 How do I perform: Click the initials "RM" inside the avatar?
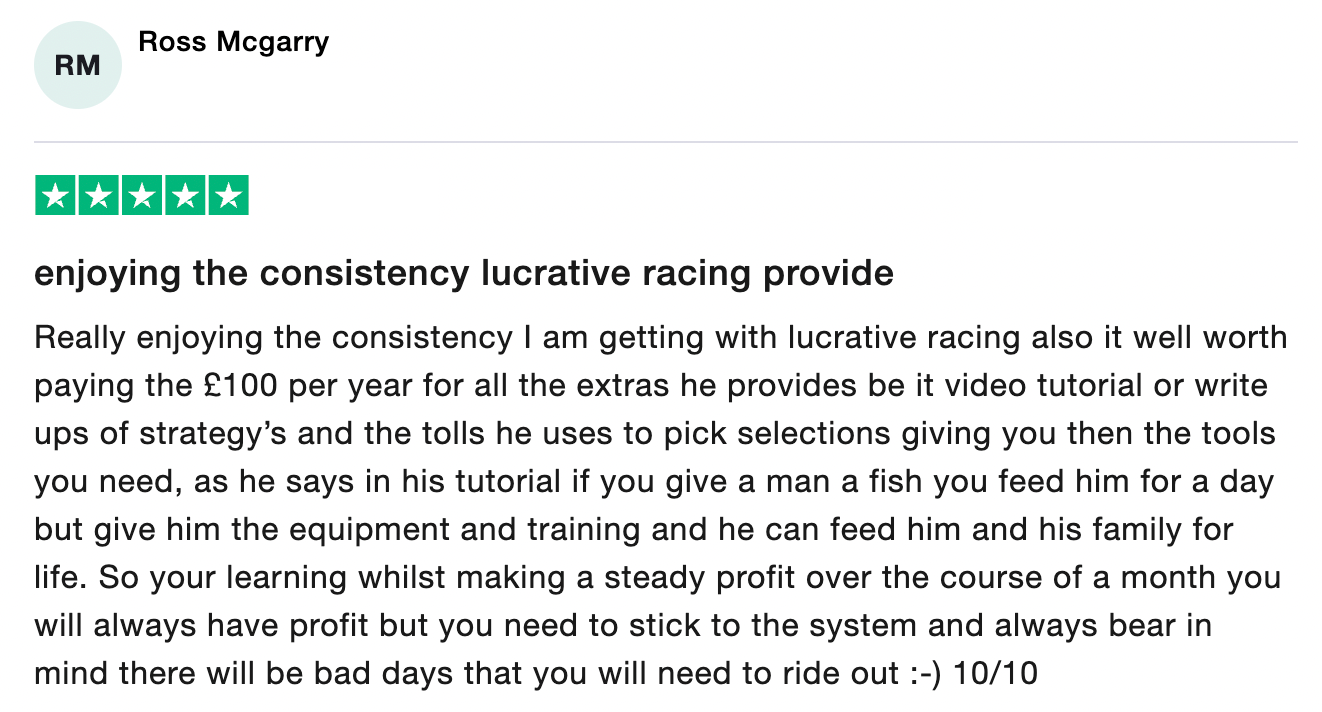coord(77,65)
